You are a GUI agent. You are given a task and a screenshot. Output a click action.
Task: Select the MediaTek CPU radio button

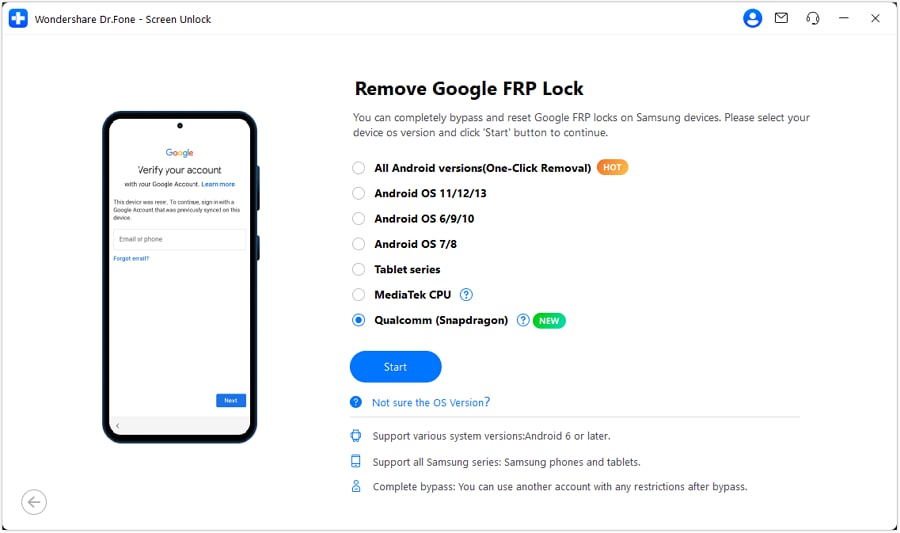[358, 295]
